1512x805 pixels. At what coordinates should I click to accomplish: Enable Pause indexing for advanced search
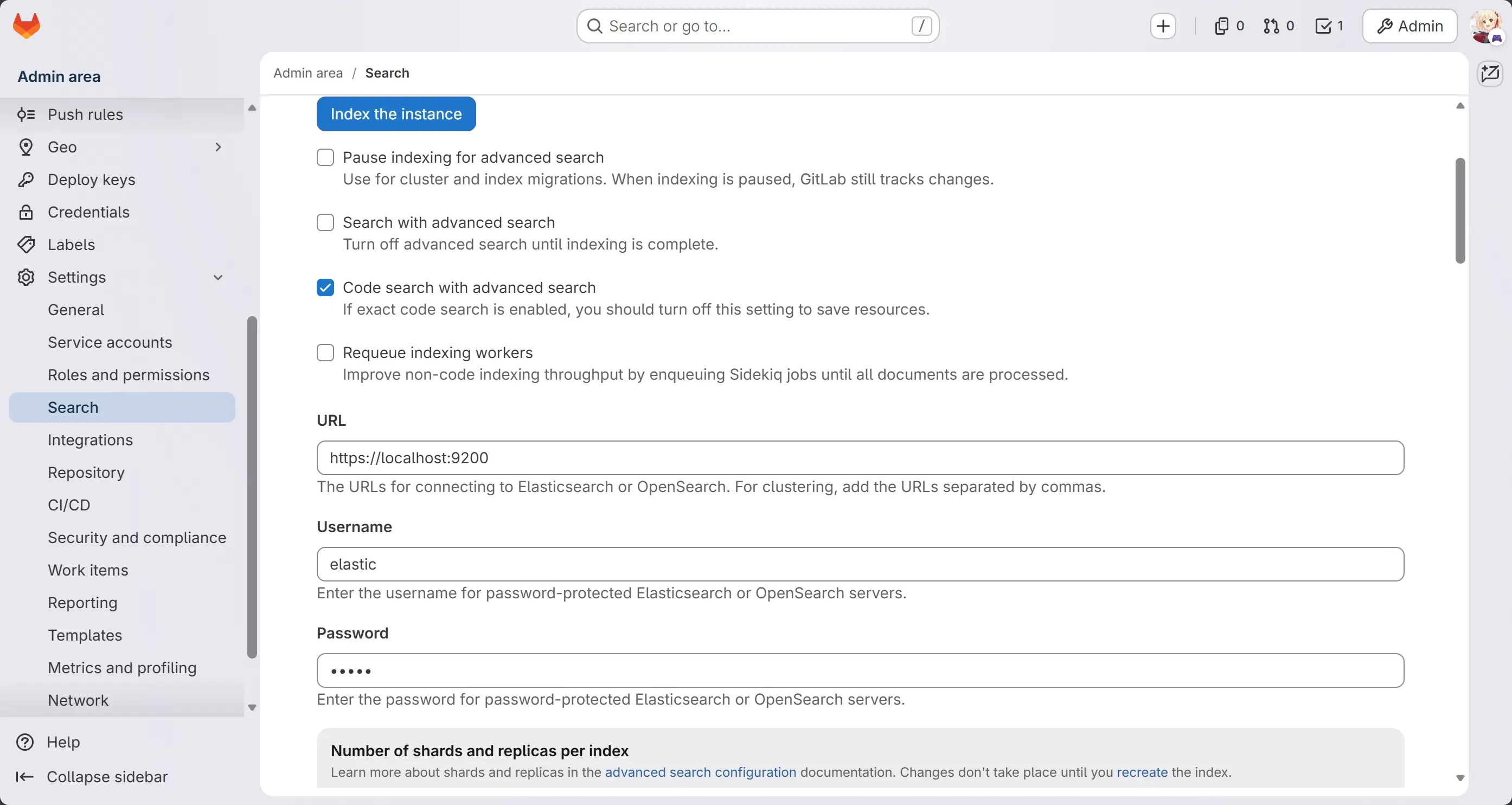click(x=325, y=157)
